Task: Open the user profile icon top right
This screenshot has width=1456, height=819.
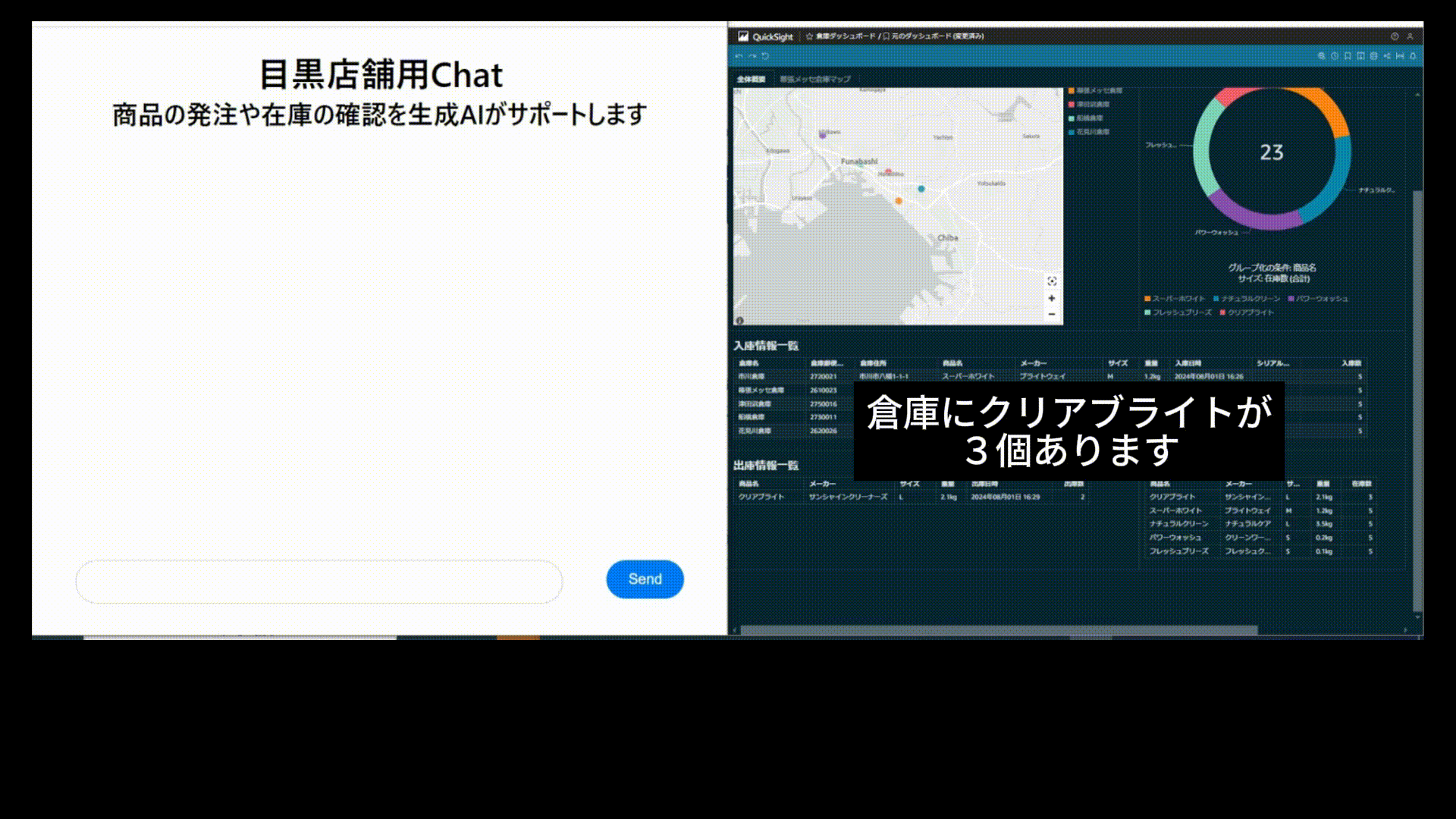Action: click(1410, 36)
